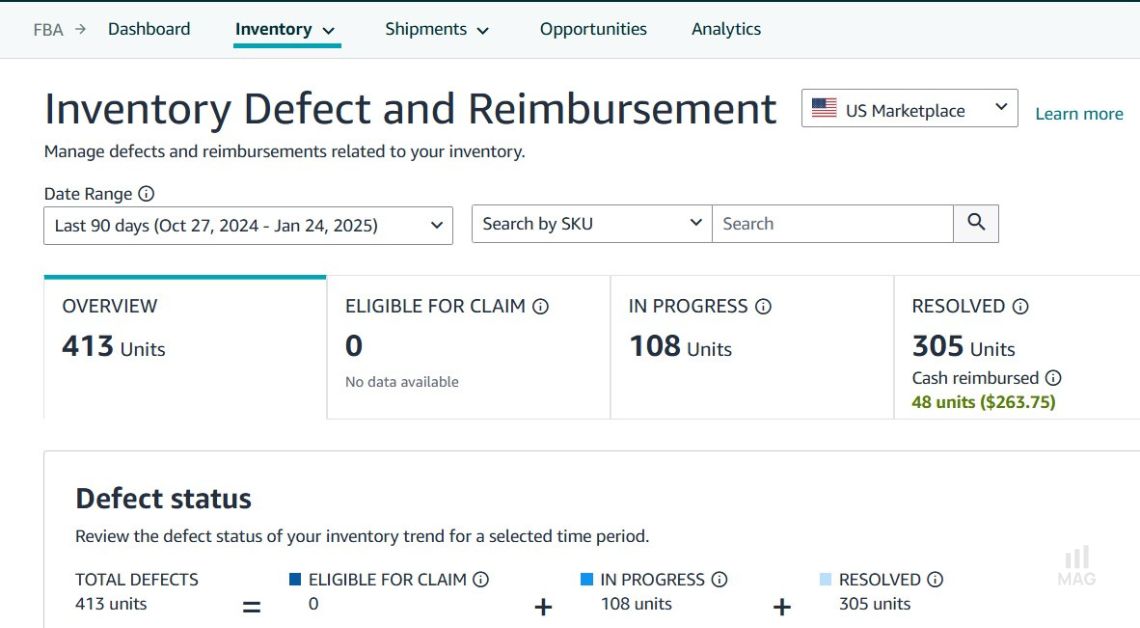Click the No data available text

[x=402, y=382]
